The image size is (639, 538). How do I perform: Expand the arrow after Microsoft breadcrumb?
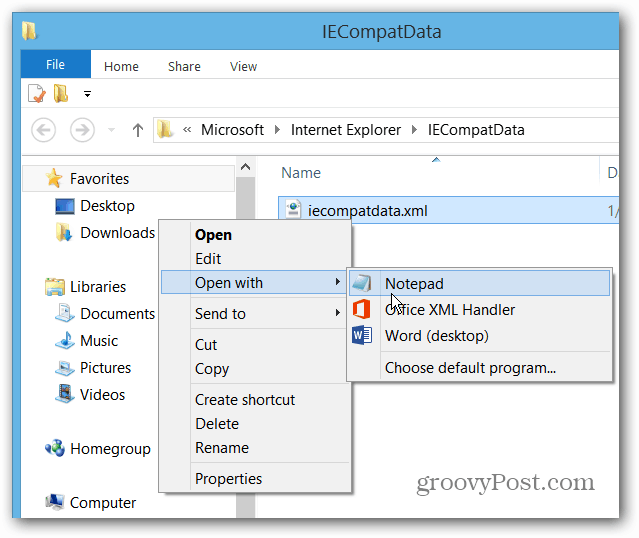pyautogui.click(x=278, y=130)
